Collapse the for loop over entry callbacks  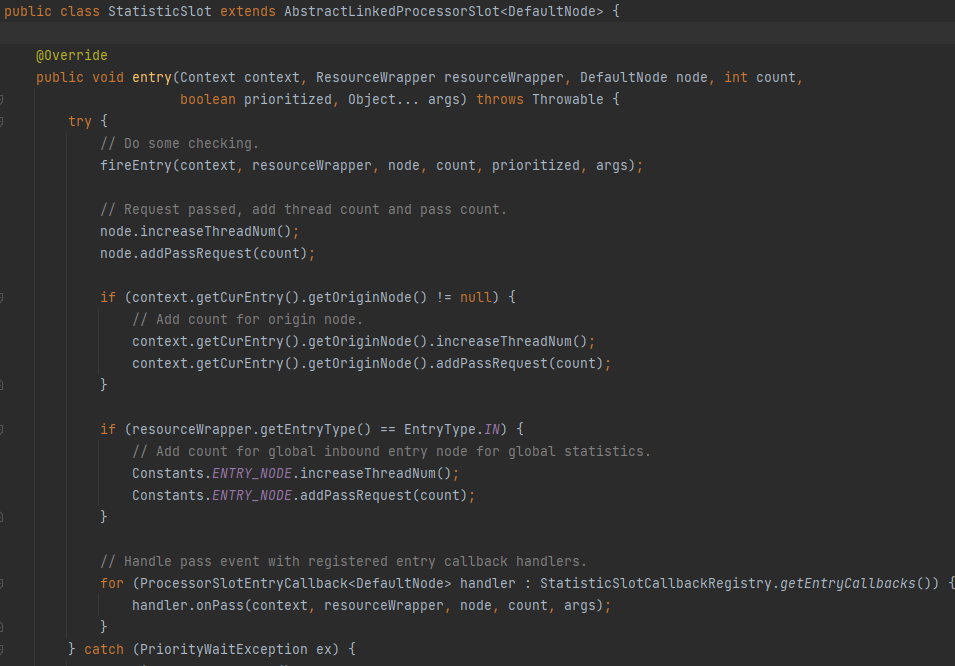coord(3,583)
